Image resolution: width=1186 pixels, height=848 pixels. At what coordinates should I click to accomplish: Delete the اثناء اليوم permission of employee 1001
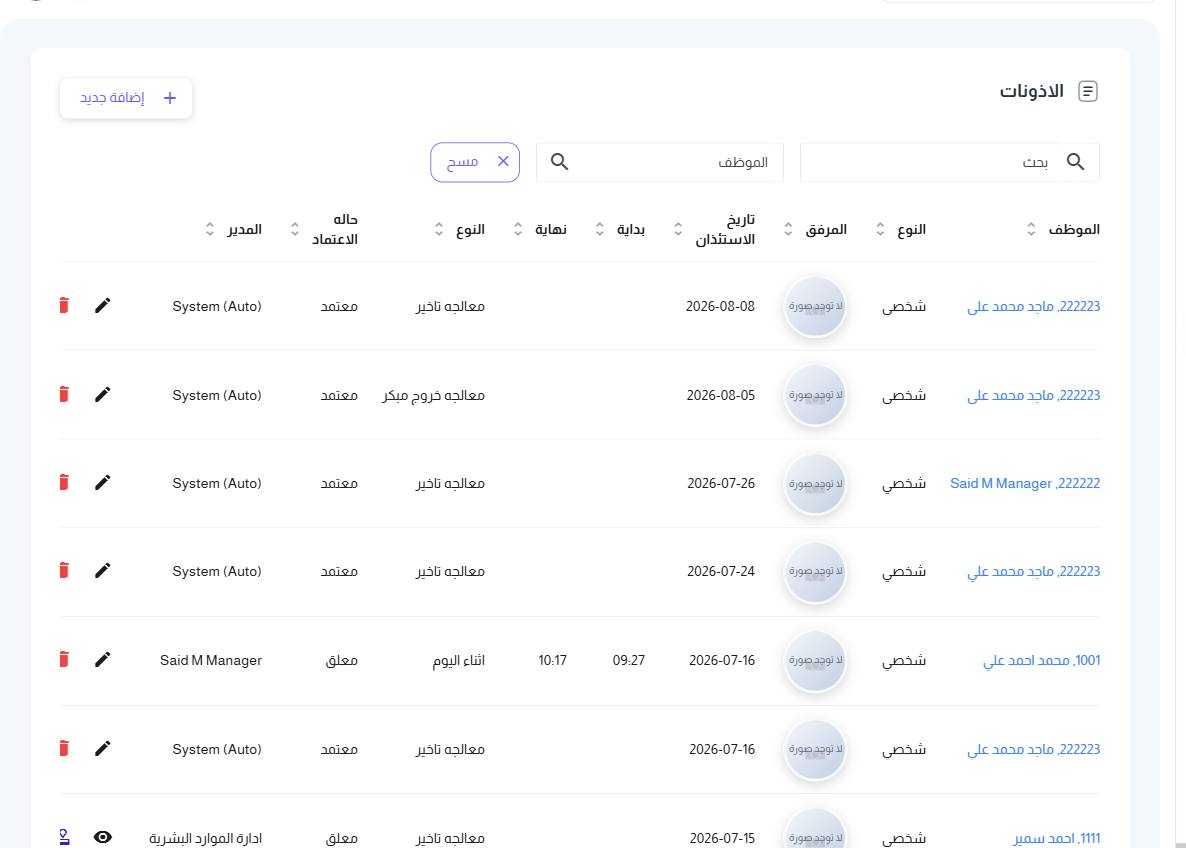(x=64, y=660)
